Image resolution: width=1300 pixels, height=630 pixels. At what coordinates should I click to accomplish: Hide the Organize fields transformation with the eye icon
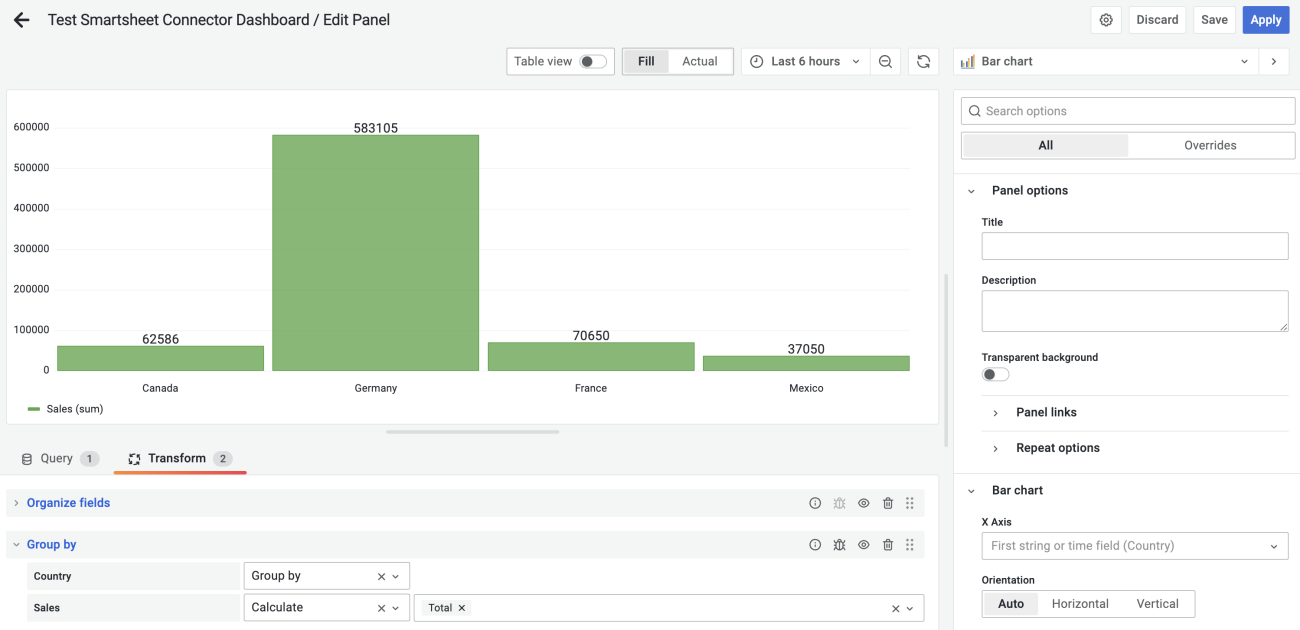[863, 503]
